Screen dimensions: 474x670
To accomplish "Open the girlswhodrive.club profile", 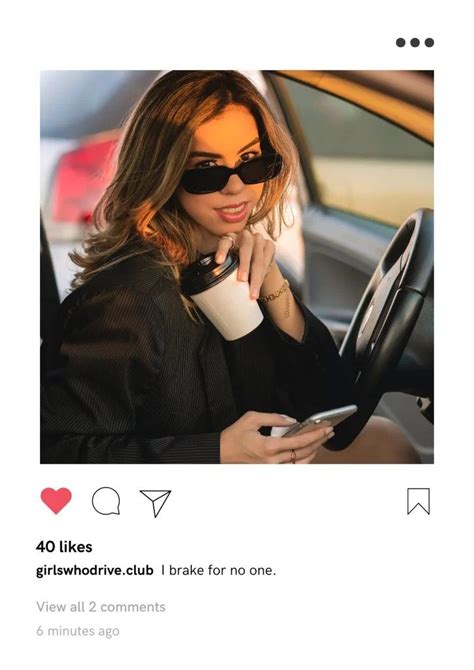I will pyautogui.click(x=94, y=570).
